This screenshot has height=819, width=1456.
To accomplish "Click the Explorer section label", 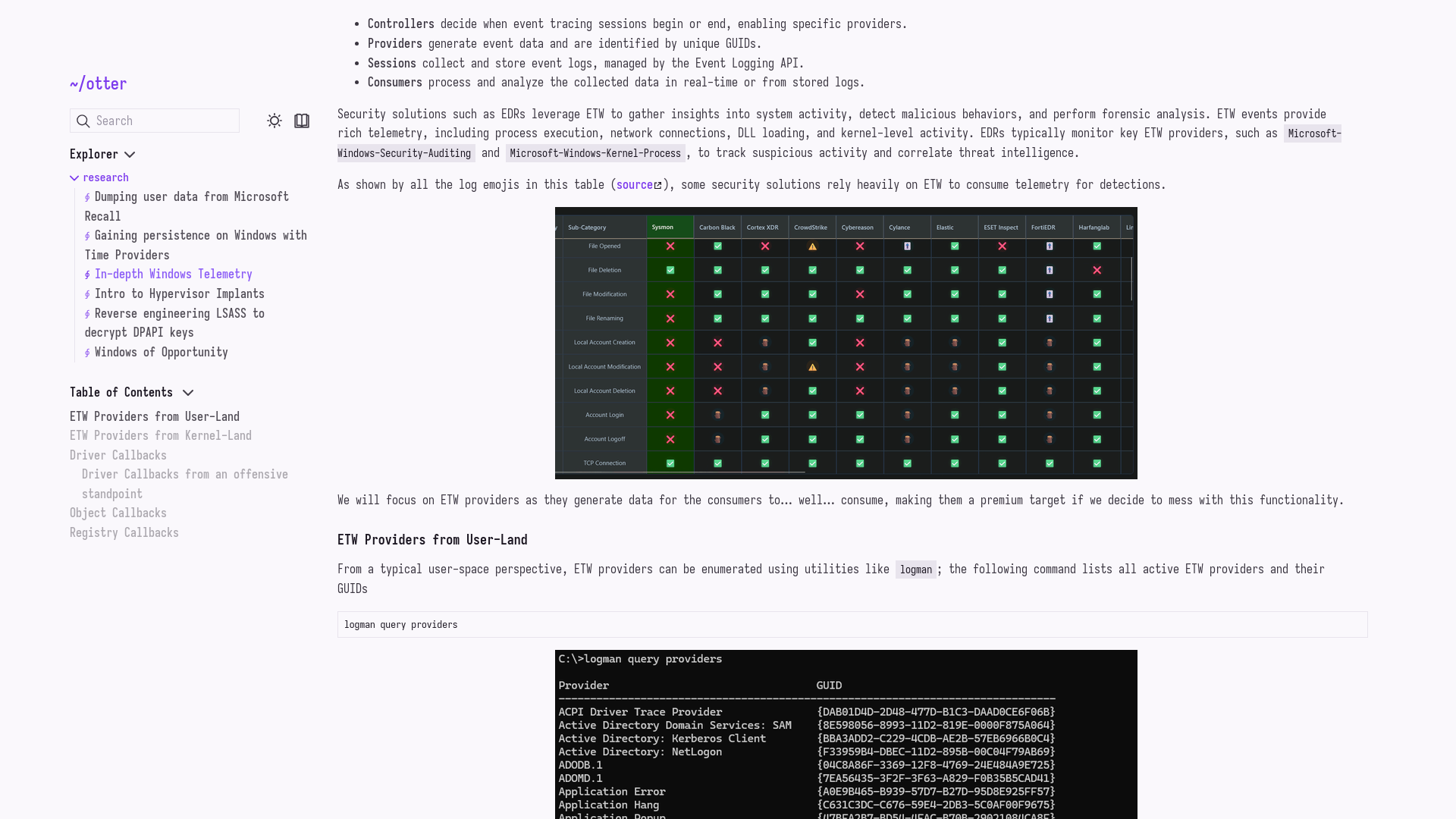I will coord(94,155).
